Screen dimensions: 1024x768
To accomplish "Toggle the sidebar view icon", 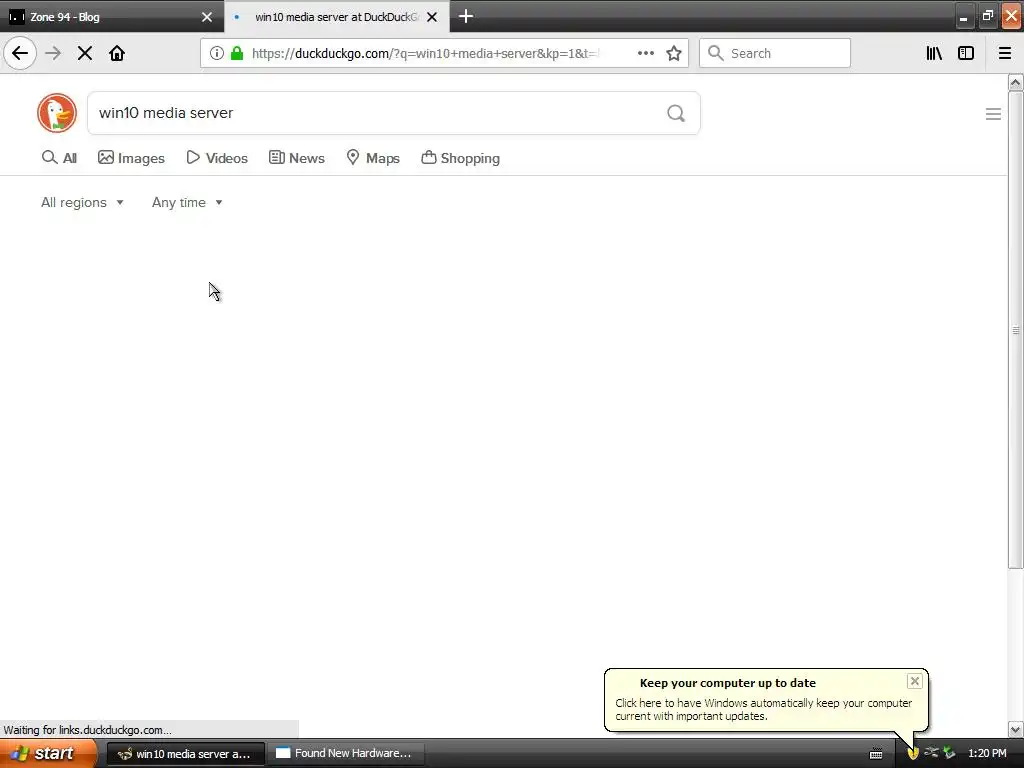I will pyautogui.click(x=966, y=53).
